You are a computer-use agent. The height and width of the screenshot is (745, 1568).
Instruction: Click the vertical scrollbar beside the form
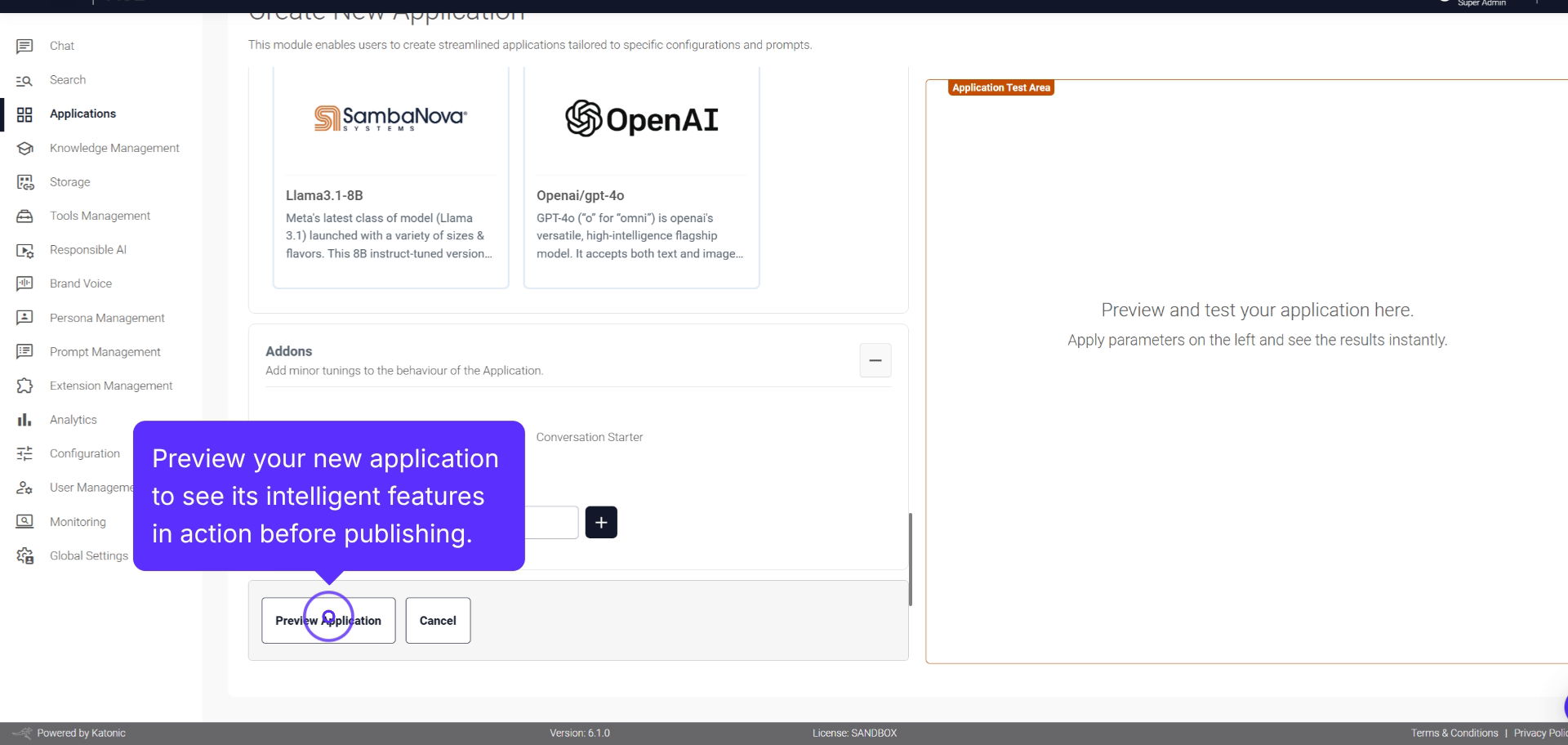pyautogui.click(x=911, y=555)
